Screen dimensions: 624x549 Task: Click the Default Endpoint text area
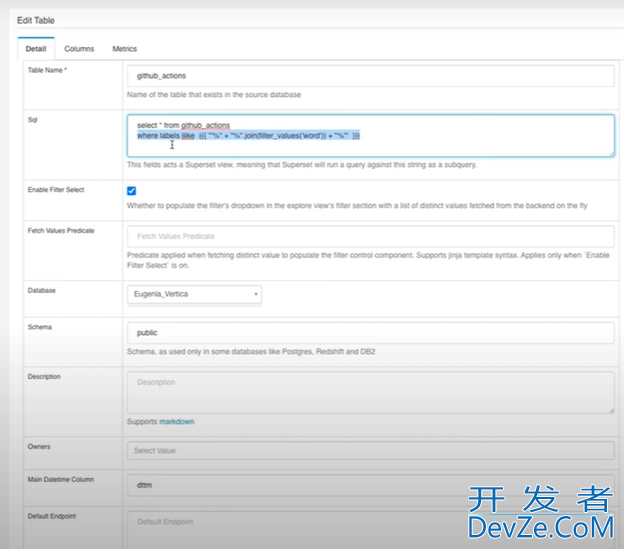(x=370, y=530)
